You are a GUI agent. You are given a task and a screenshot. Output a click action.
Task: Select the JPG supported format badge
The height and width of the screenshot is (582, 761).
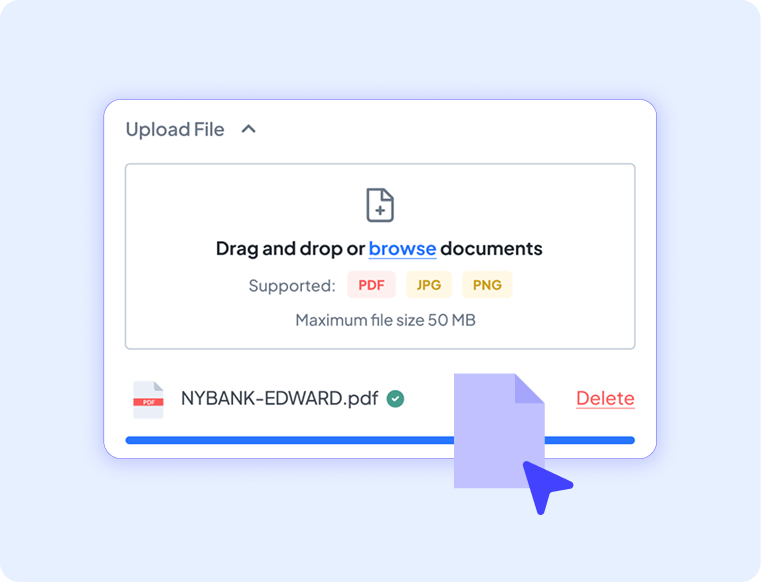pyautogui.click(x=429, y=285)
